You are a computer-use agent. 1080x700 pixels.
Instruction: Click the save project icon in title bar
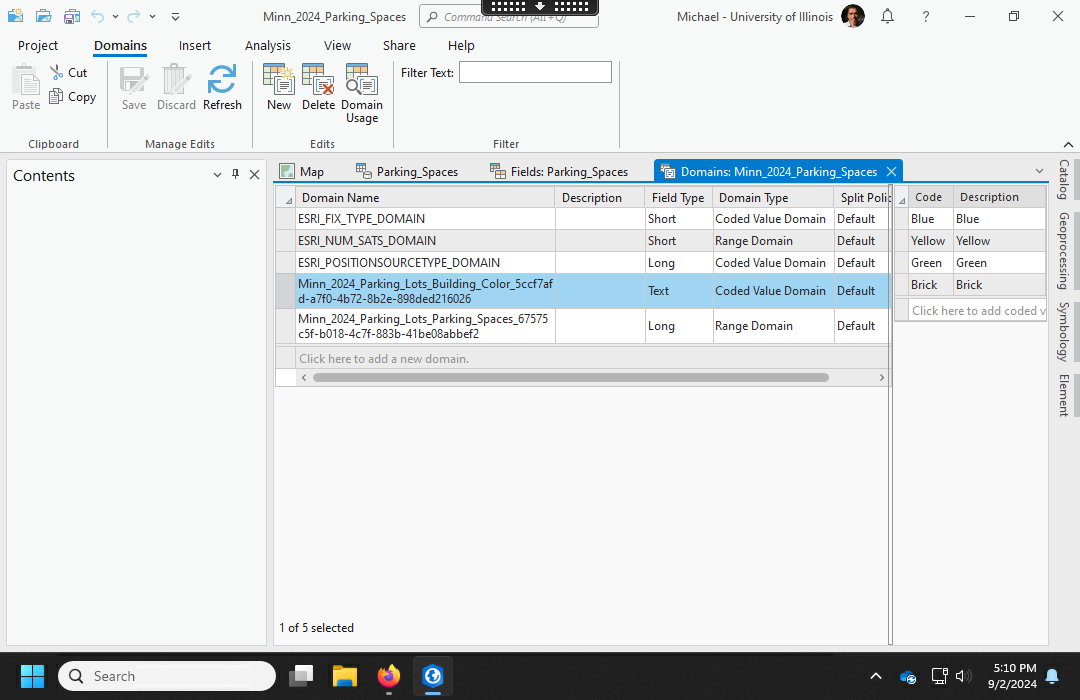point(71,16)
